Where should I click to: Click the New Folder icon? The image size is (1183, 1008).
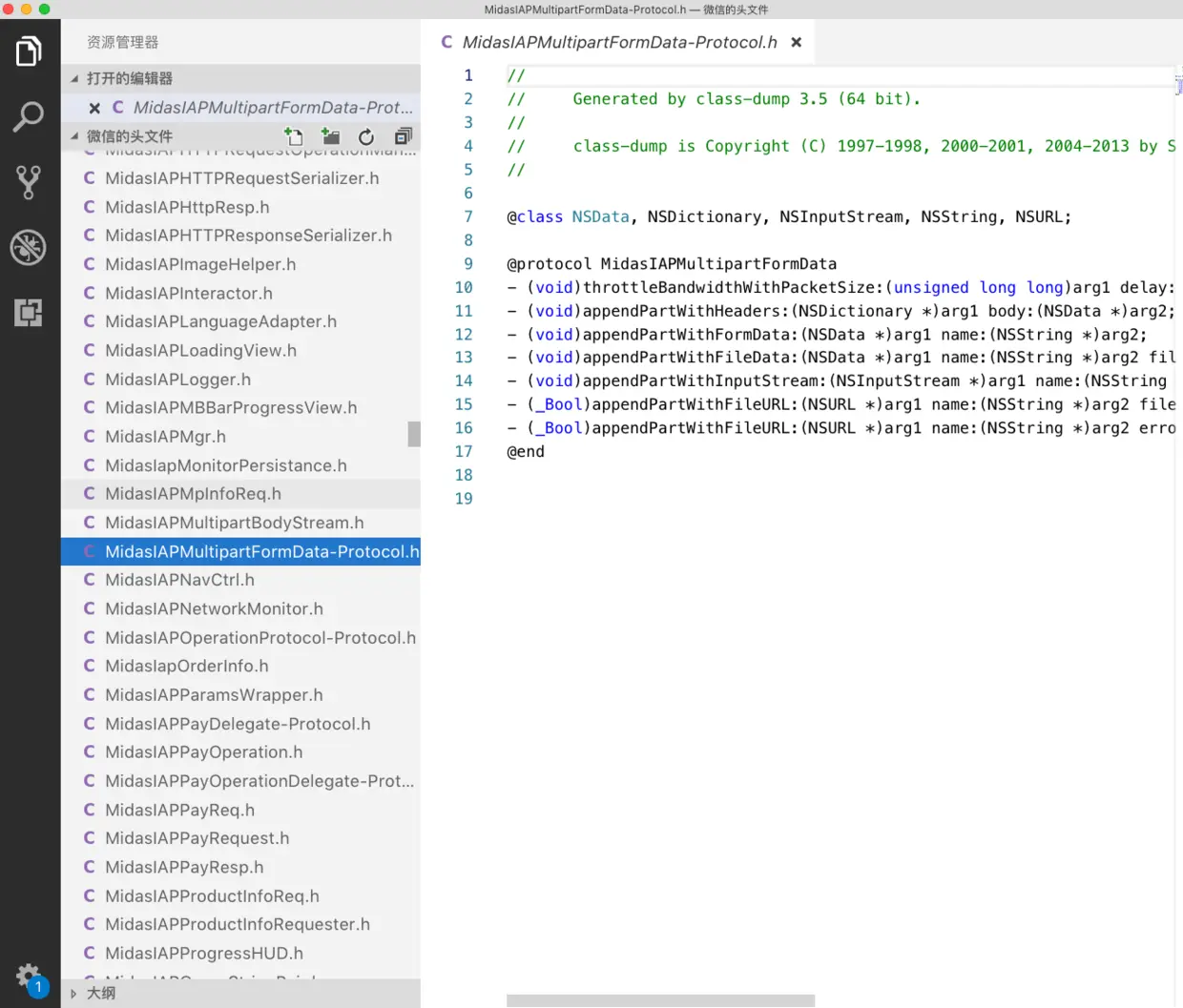[330, 136]
